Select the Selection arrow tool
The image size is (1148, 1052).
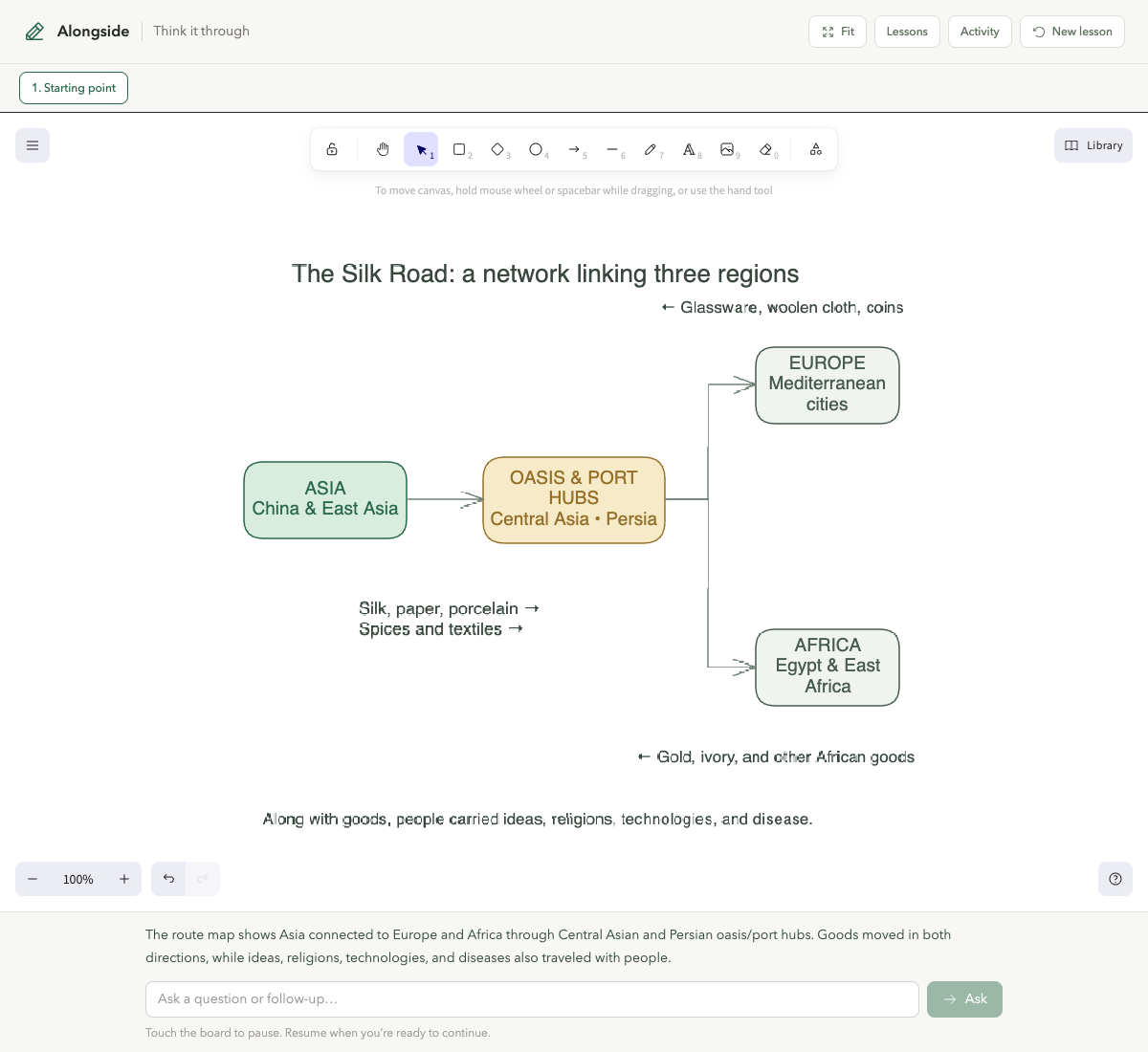421,149
